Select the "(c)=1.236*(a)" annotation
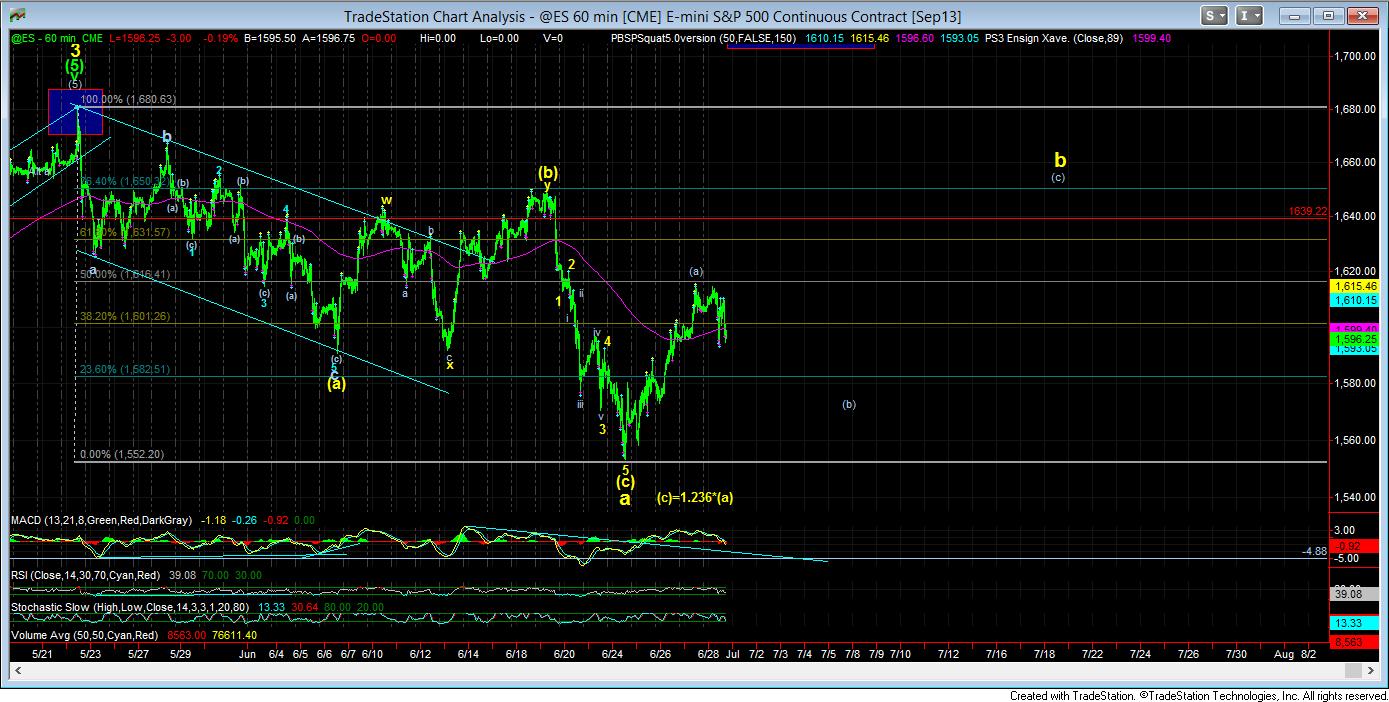 point(695,497)
